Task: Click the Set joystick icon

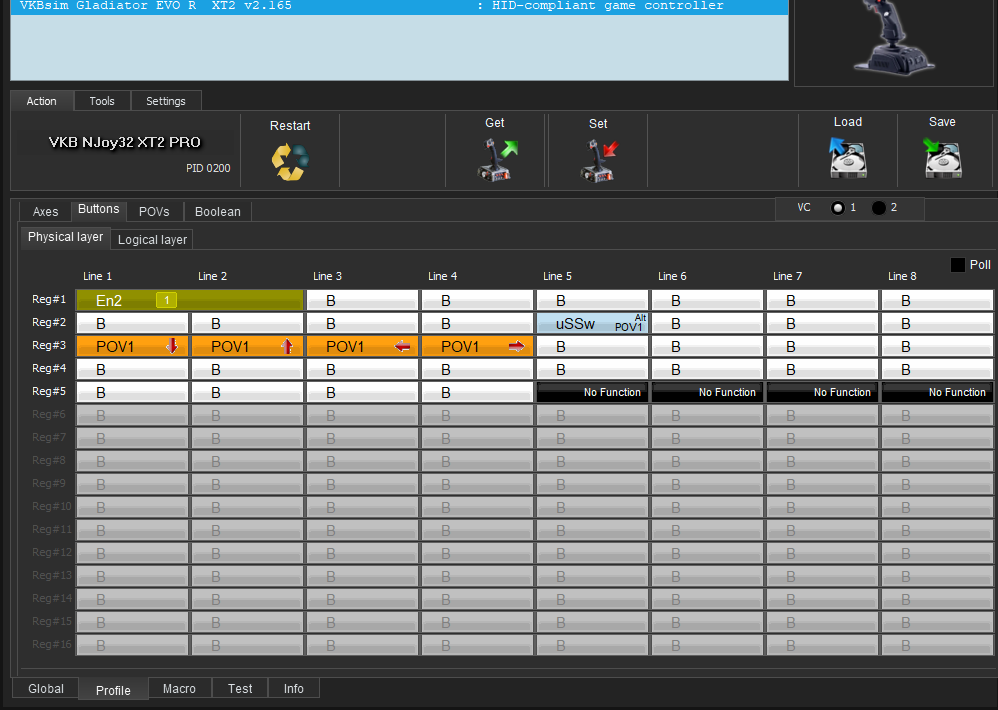Action: [599, 160]
